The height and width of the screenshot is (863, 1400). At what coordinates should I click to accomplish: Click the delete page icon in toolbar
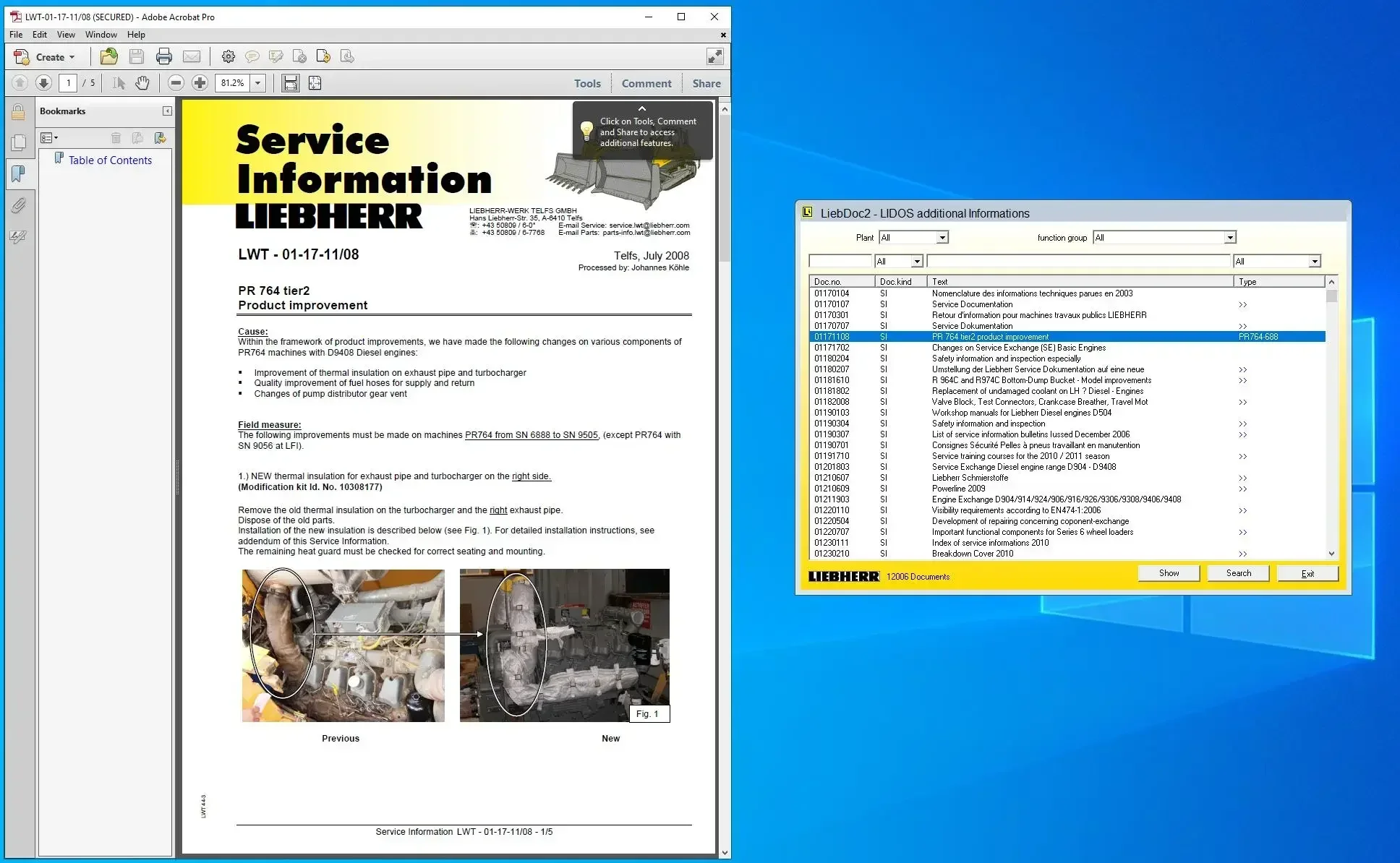pos(299,56)
